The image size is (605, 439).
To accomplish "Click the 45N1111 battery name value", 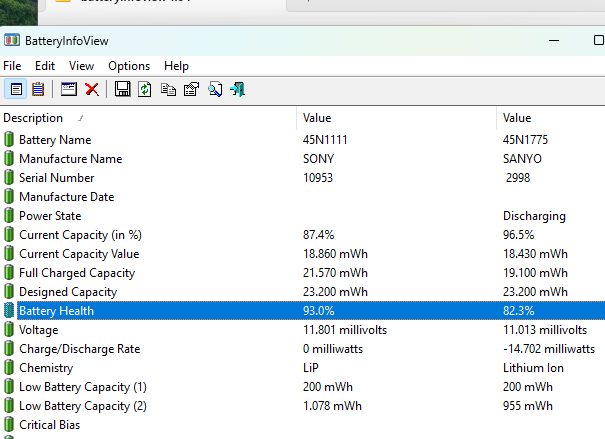I will point(325,140).
